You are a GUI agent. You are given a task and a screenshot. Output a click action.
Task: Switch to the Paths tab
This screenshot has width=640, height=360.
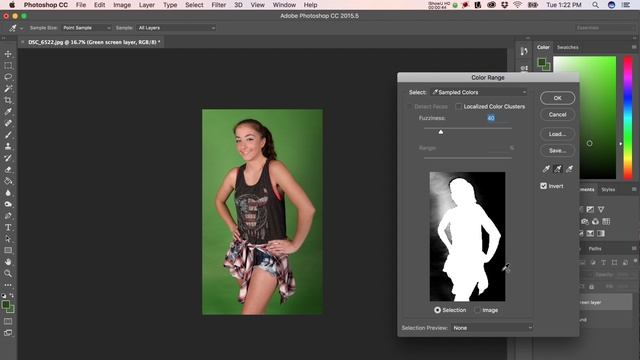point(595,249)
